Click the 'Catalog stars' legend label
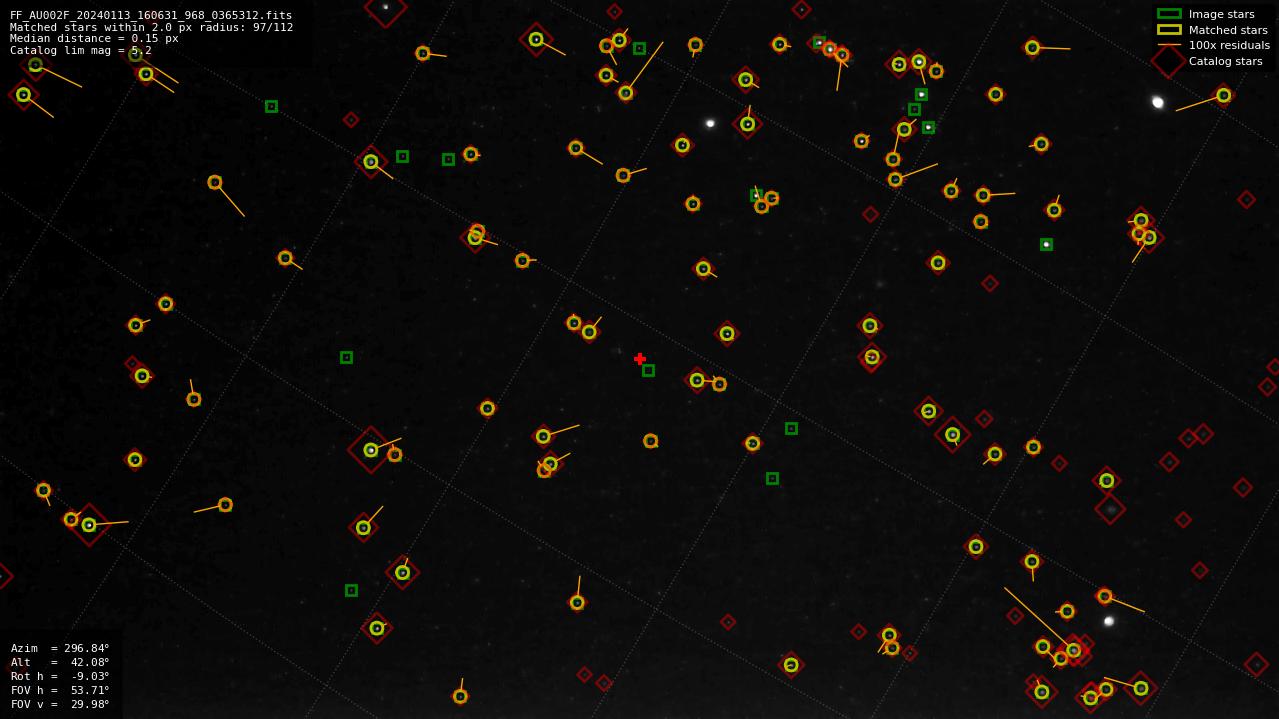 [1225, 61]
